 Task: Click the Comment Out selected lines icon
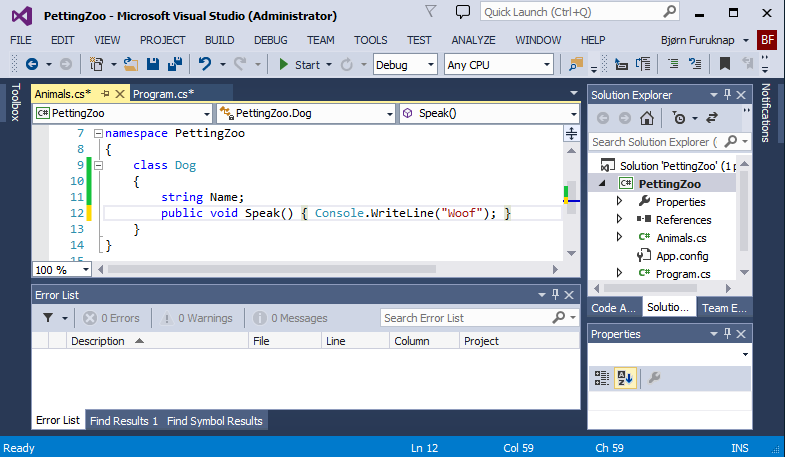[x=673, y=64]
